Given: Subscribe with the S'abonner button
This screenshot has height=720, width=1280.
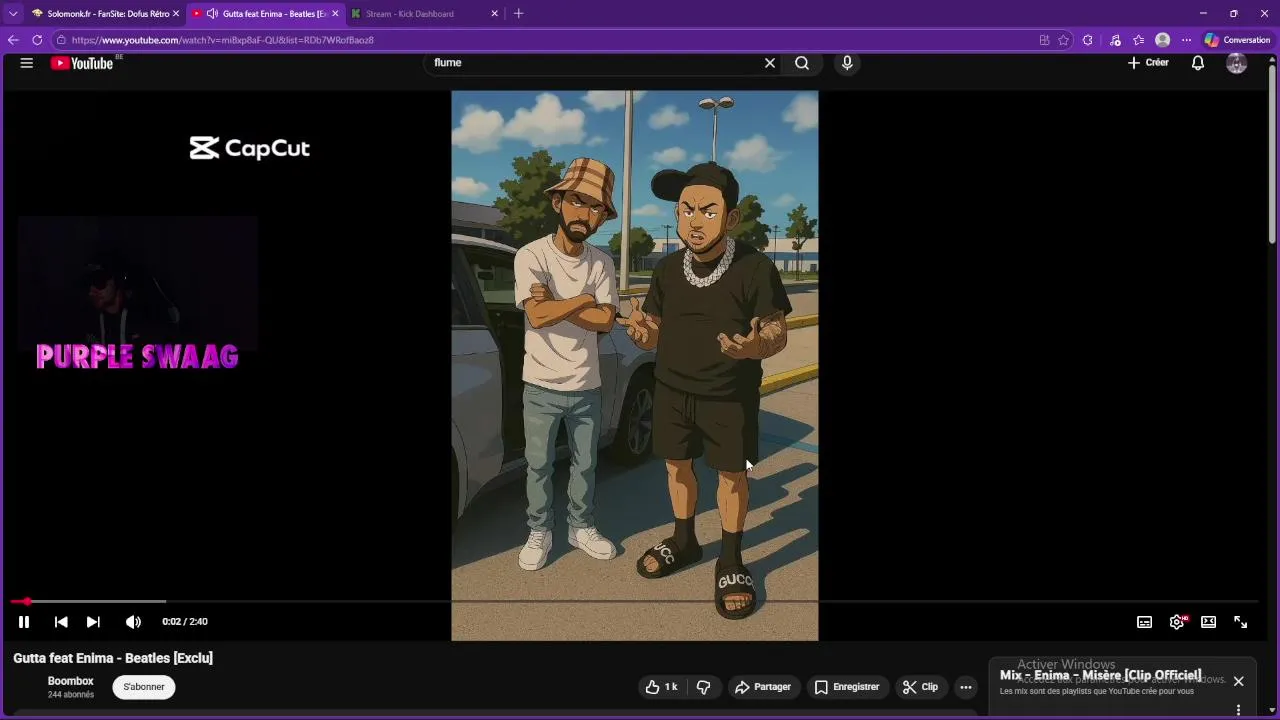Looking at the screenshot, I should click(x=144, y=687).
